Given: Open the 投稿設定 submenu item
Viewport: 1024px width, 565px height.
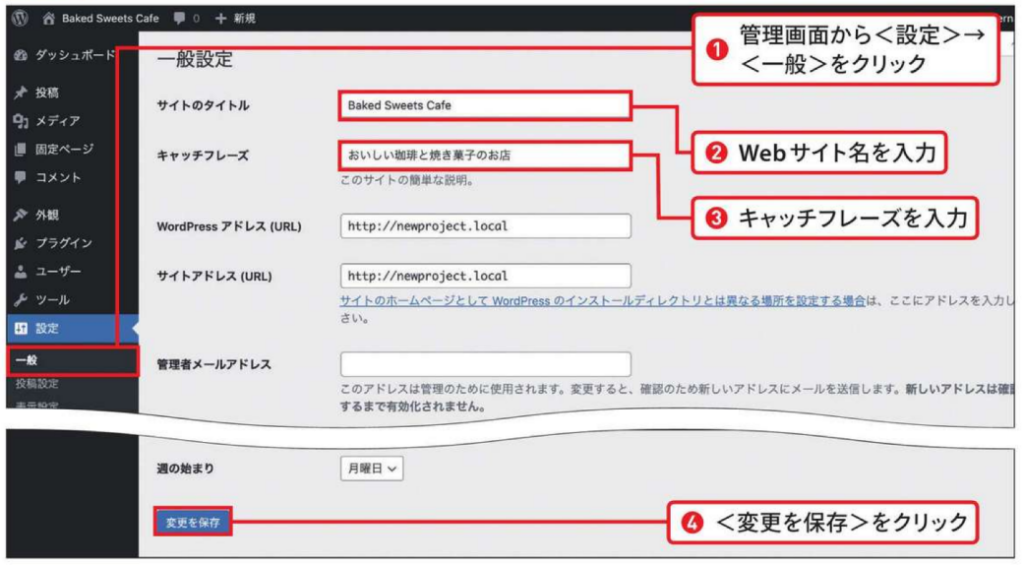Looking at the screenshot, I should click(36, 384).
